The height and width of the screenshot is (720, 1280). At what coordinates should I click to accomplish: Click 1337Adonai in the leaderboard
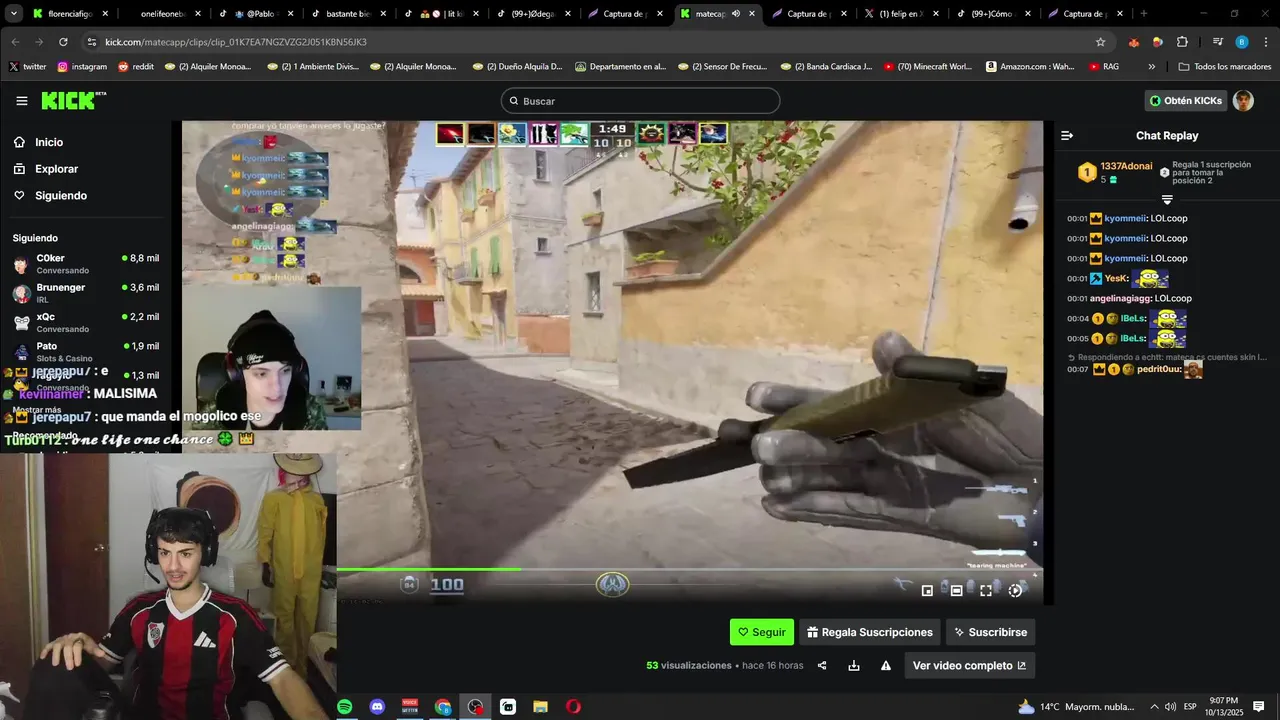coord(1126,166)
